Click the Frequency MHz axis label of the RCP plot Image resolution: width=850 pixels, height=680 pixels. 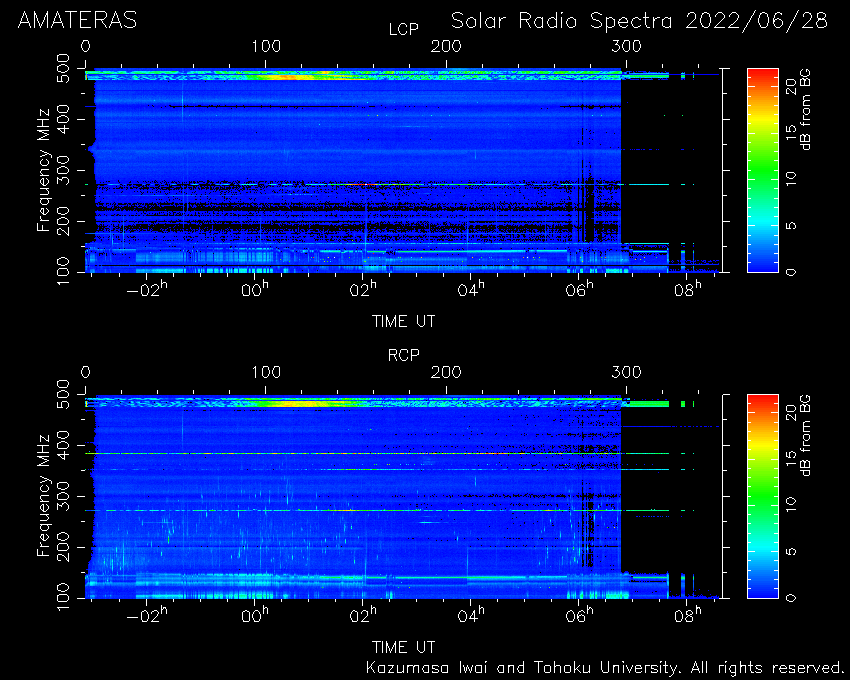44,496
